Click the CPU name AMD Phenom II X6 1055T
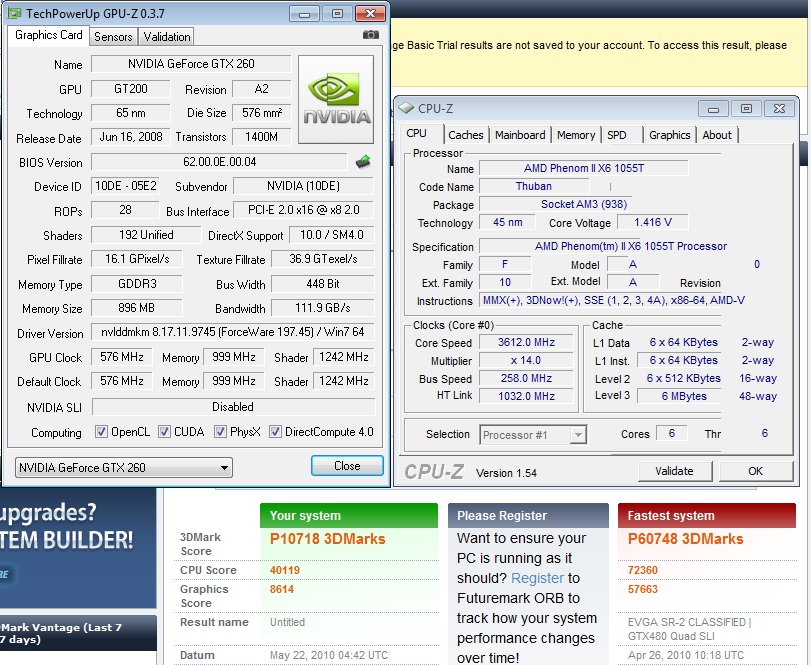Image resolution: width=811 pixels, height=665 pixels. (x=584, y=168)
